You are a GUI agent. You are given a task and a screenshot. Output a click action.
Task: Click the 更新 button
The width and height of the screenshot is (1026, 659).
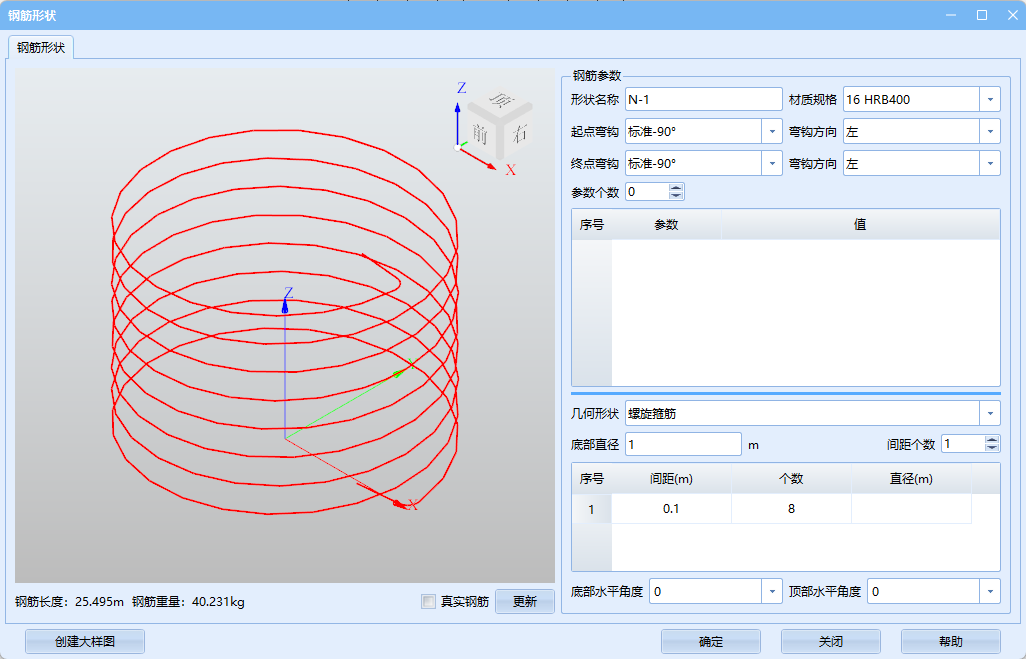coord(525,601)
